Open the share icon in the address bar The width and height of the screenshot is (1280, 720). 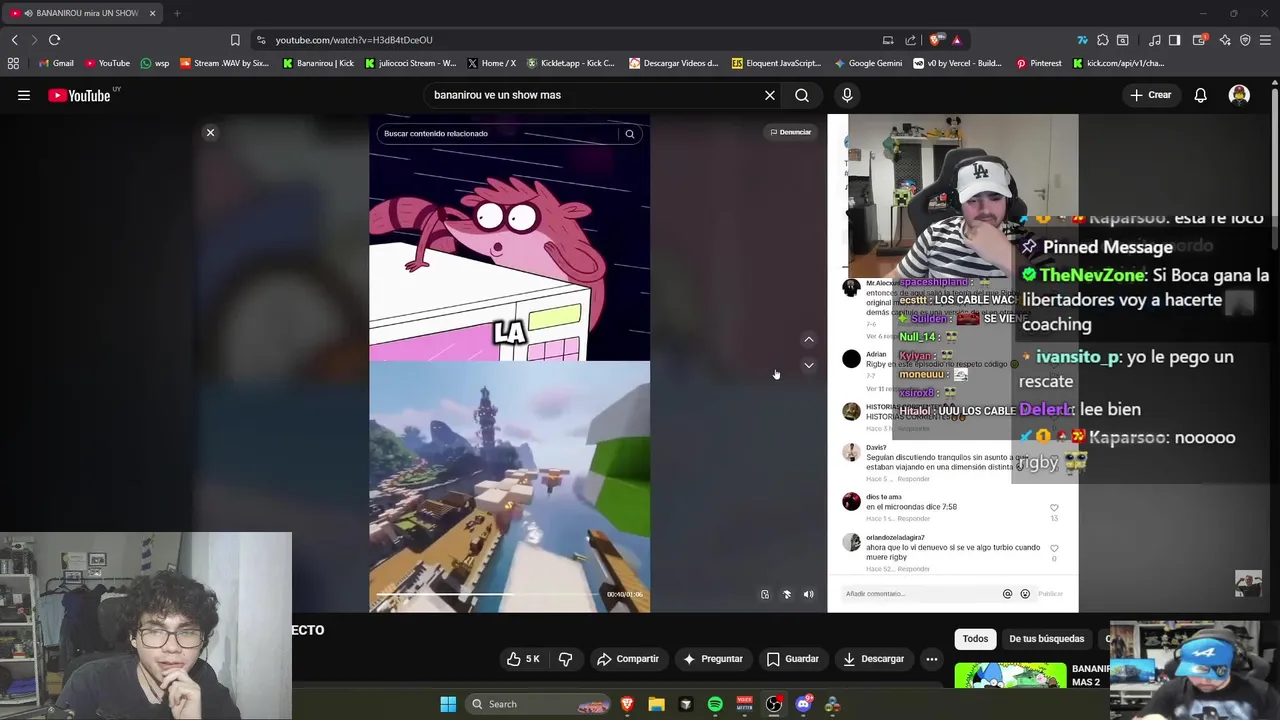pyautogui.click(x=910, y=40)
